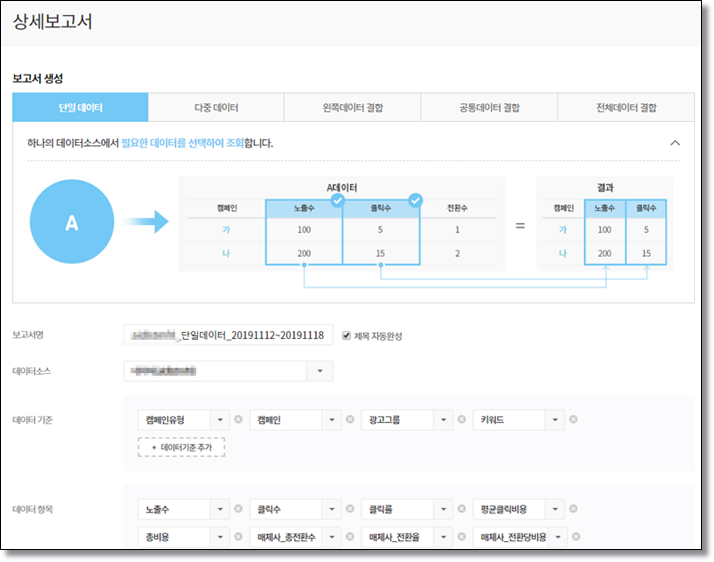Remove the 평균클릭비용 data item
Screen dimensions: 714x562
click(573, 509)
